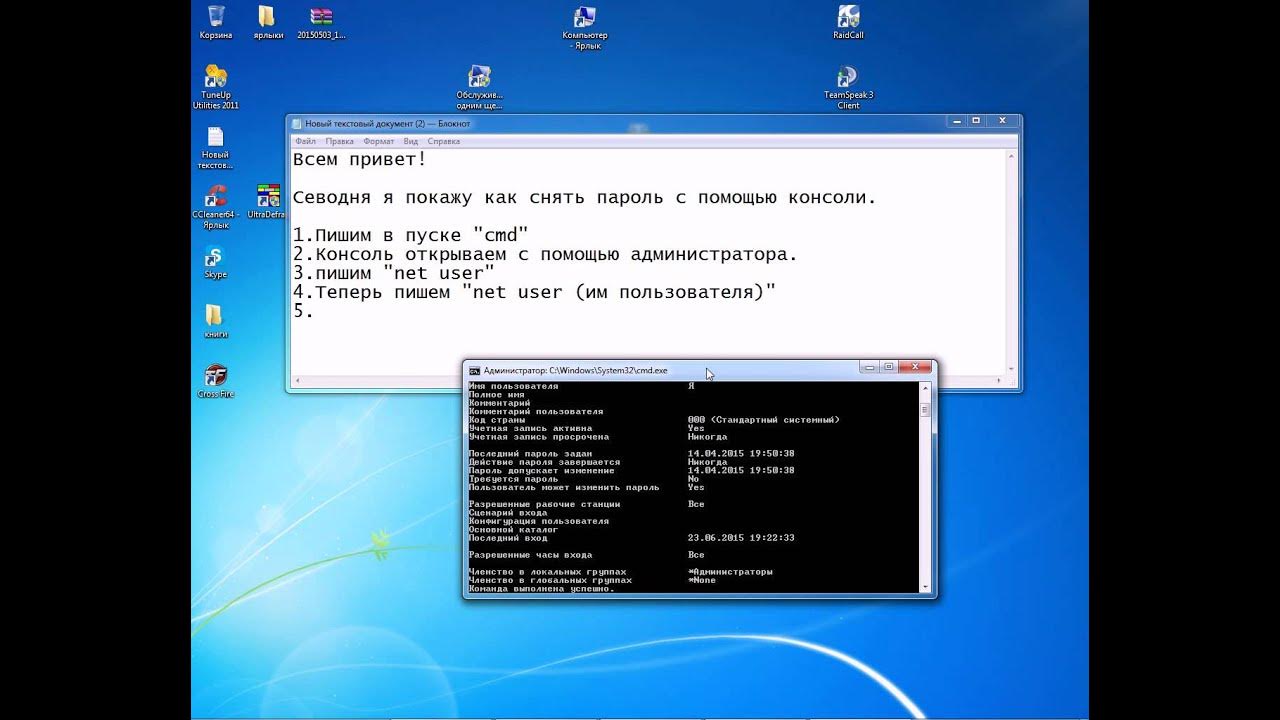Open the Новый текстов... desktop file
The height and width of the screenshot is (720, 1280).
(x=215, y=147)
